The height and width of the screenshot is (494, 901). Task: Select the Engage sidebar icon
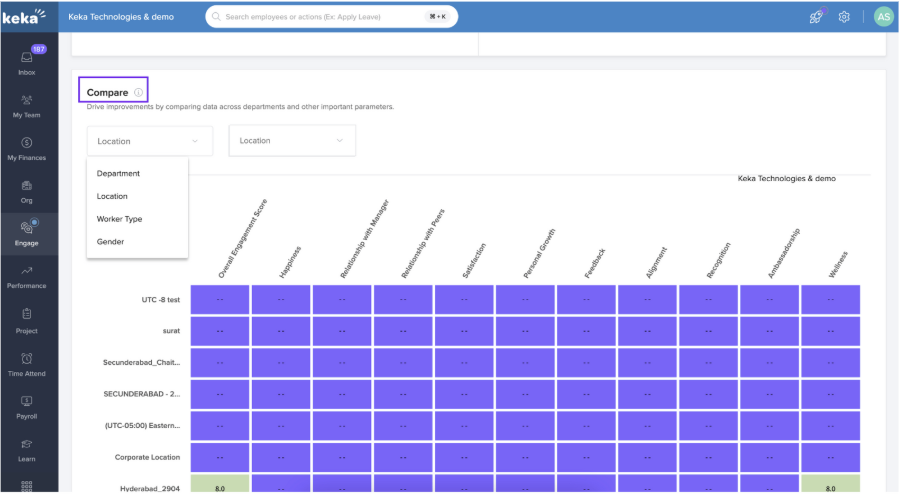click(x=27, y=233)
